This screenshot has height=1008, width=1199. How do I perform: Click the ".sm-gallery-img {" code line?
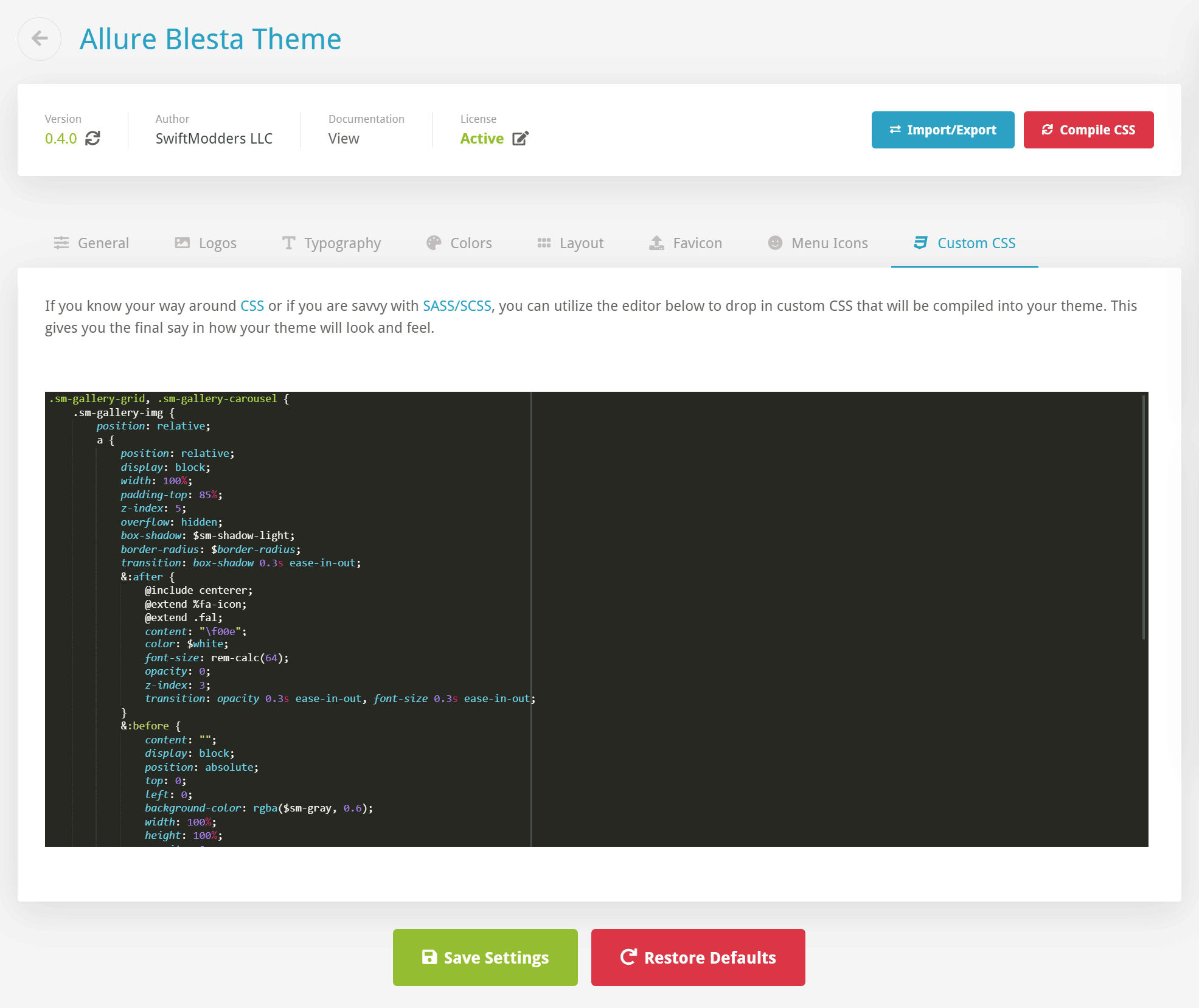[x=123, y=412]
